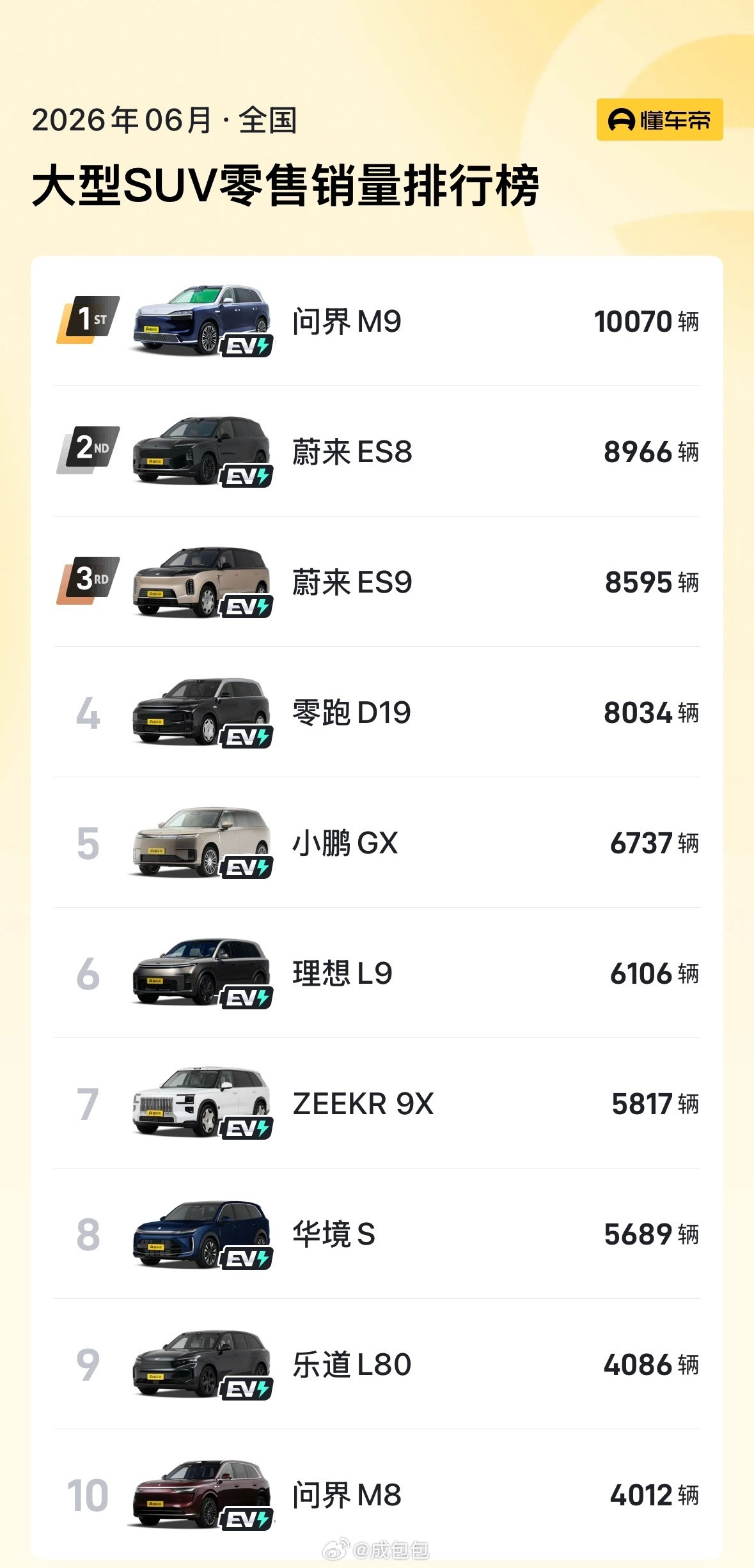Click the EV badge on 问界 M8
Viewport: 754px width, 1568px height.
(x=247, y=1519)
